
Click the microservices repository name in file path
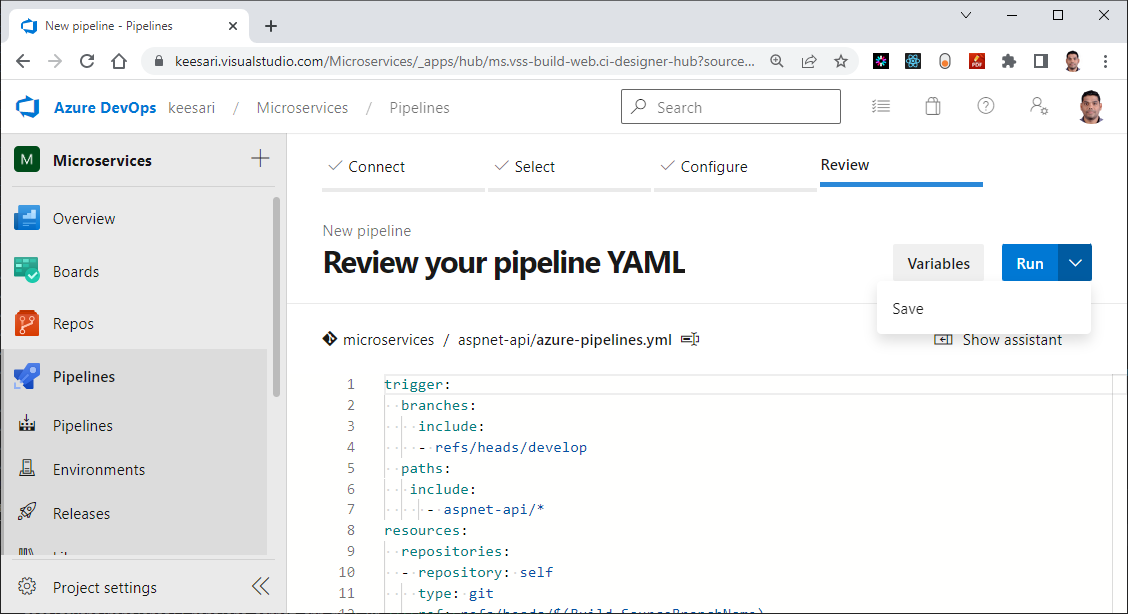388,339
